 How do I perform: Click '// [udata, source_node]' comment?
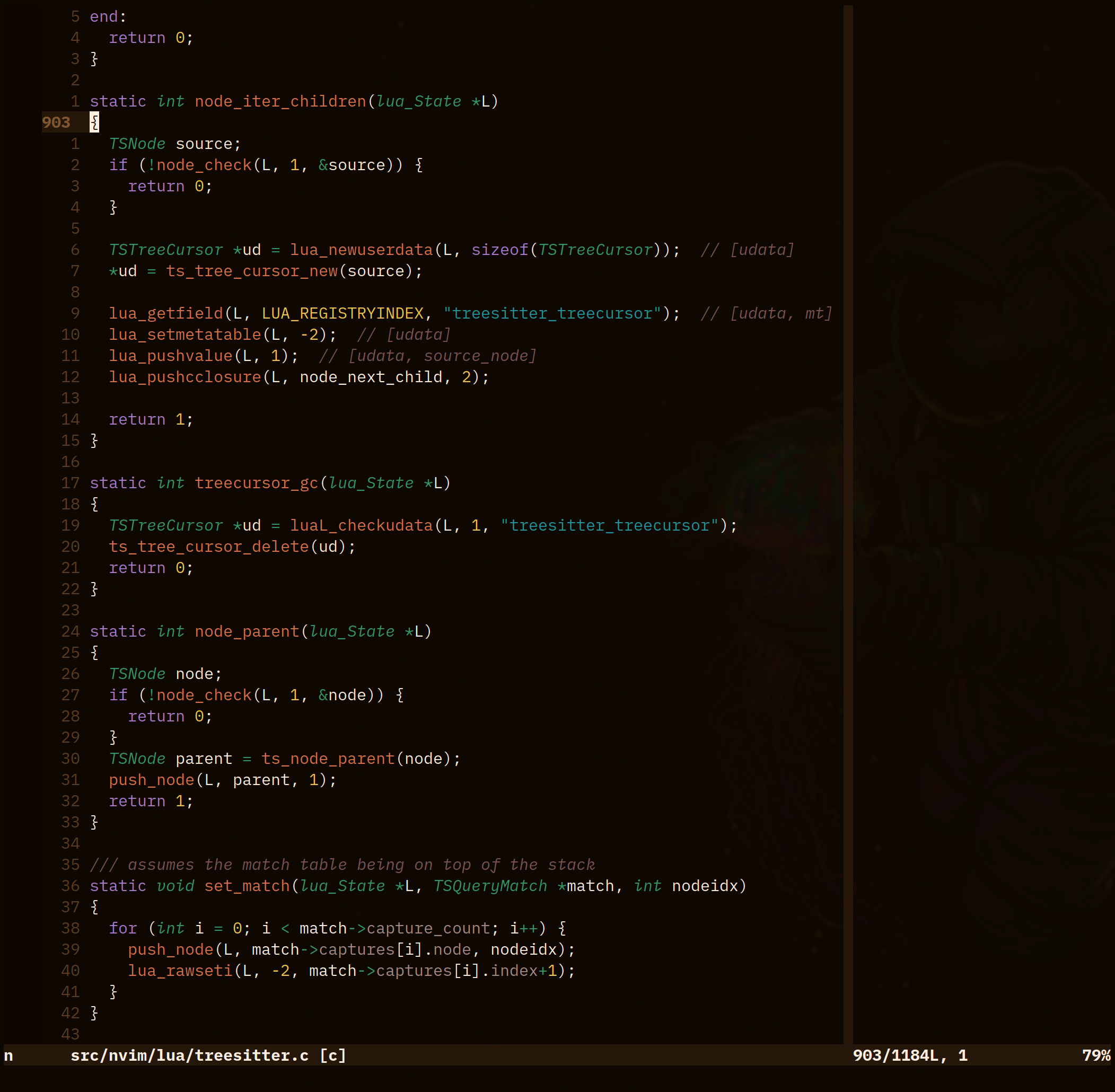tap(428, 356)
